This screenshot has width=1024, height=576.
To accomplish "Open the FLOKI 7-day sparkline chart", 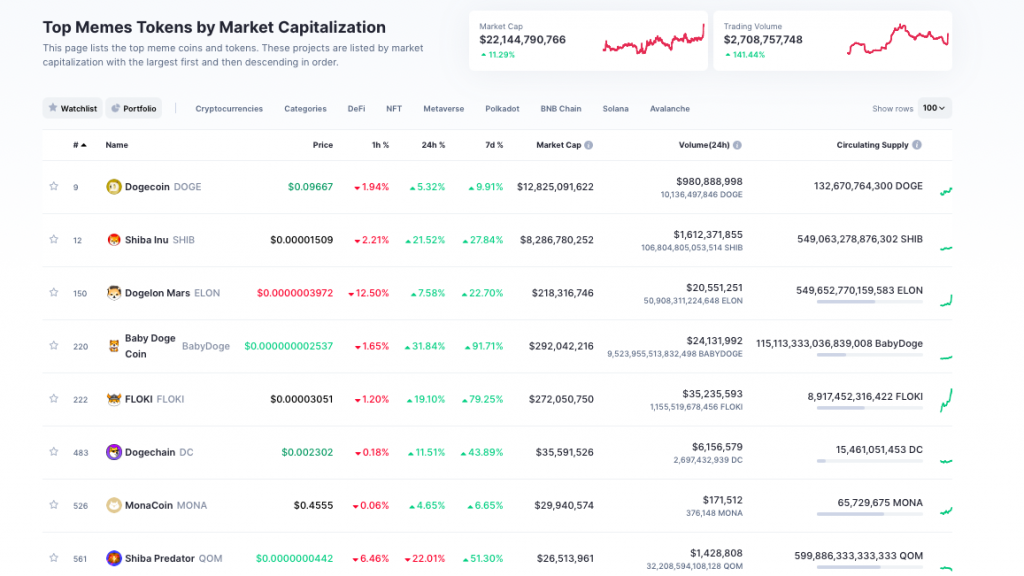I will 946,400.
